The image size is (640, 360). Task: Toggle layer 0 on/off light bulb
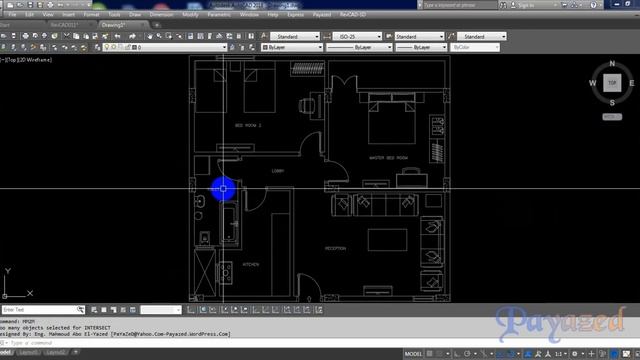pos(107,47)
